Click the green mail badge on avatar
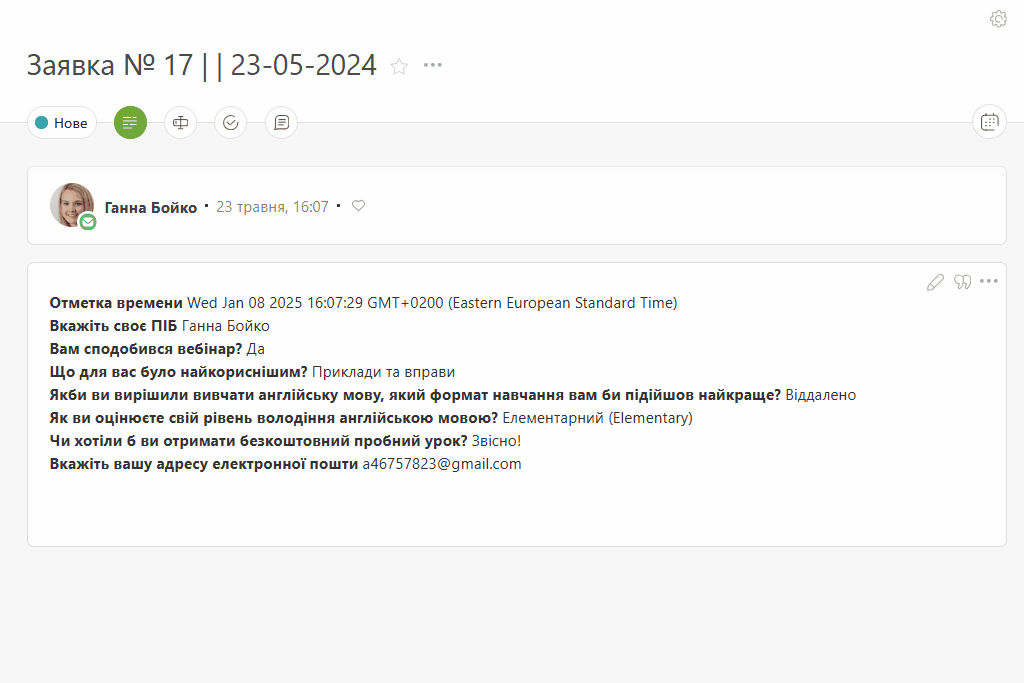The height and width of the screenshot is (683, 1024). (88, 223)
